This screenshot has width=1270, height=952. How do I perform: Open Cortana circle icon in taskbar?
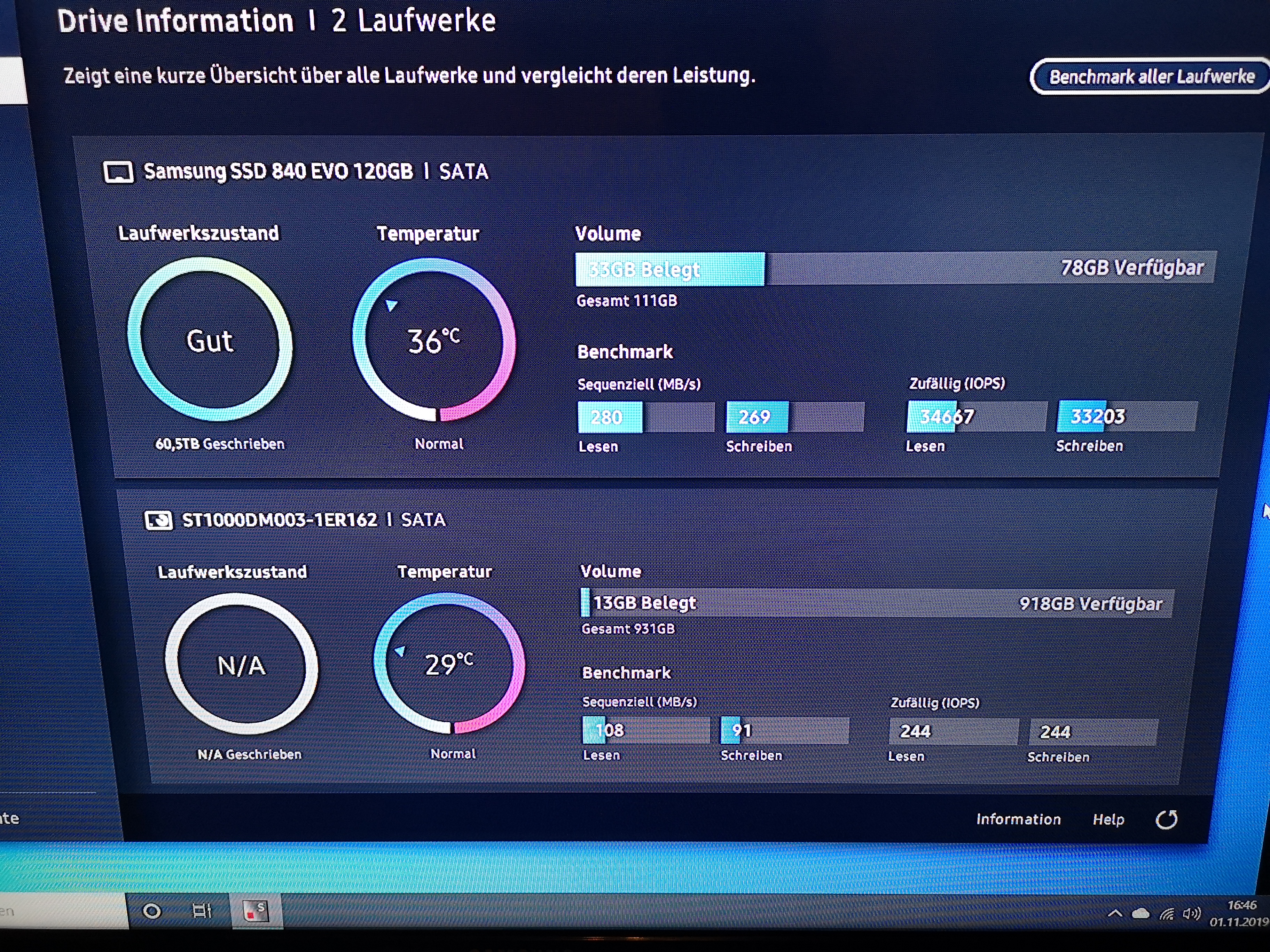pos(152,911)
